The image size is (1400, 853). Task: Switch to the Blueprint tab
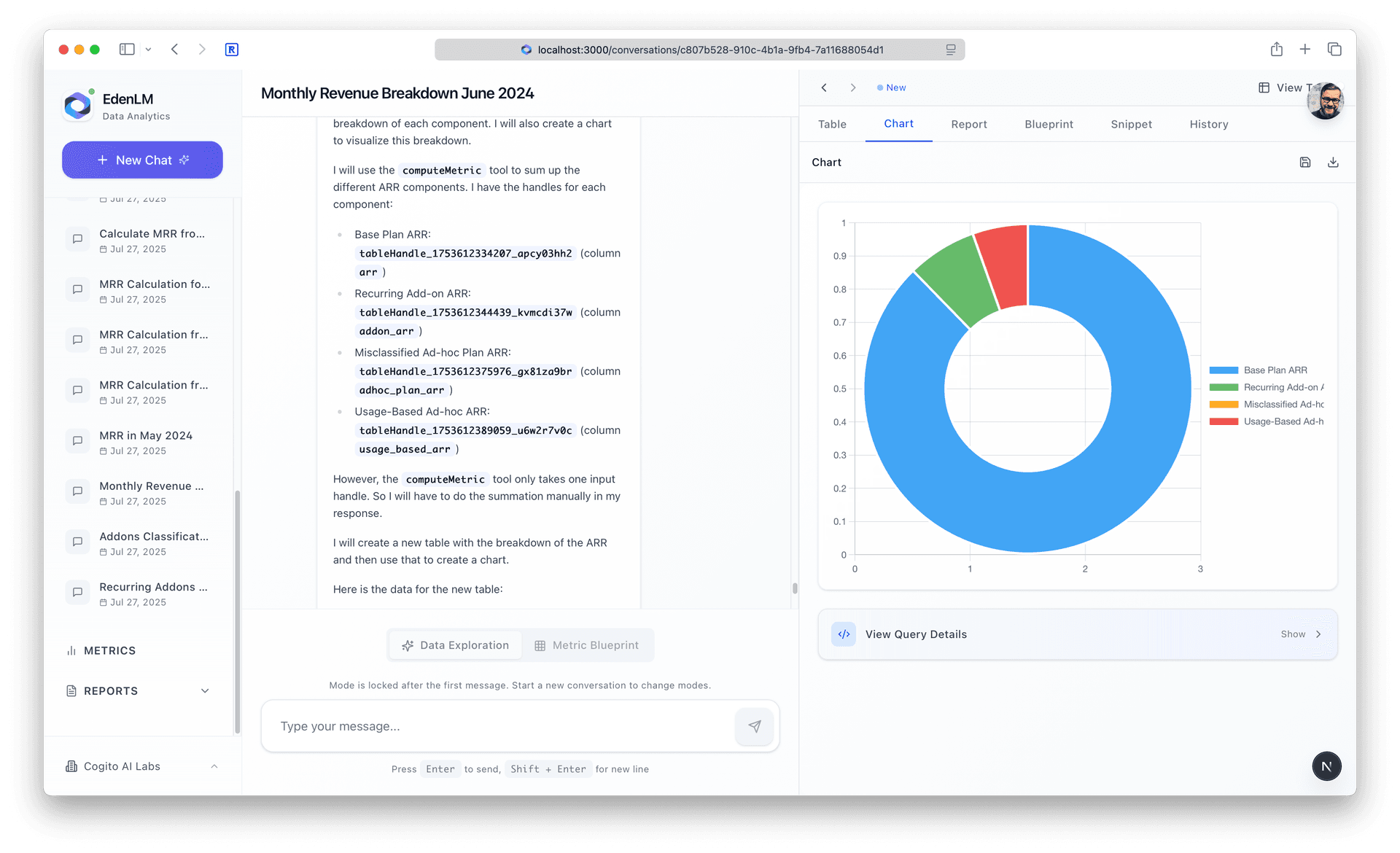pyautogui.click(x=1049, y=124)
